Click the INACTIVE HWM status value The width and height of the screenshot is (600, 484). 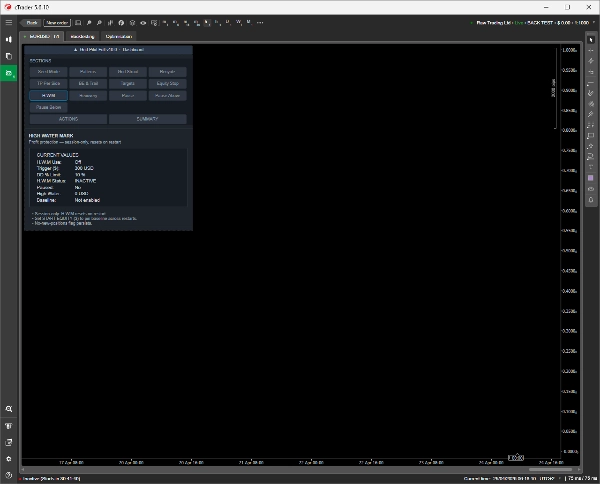click(x=86, y=181)
